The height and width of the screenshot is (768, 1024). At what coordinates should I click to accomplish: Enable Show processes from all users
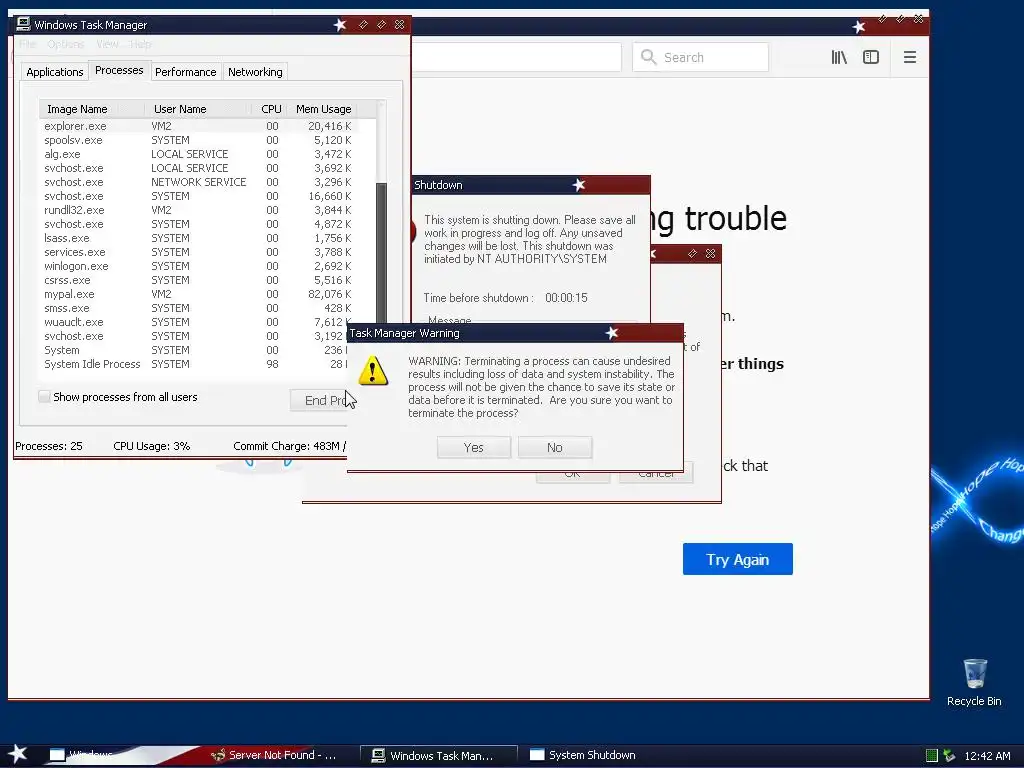(x=44, y=396)
